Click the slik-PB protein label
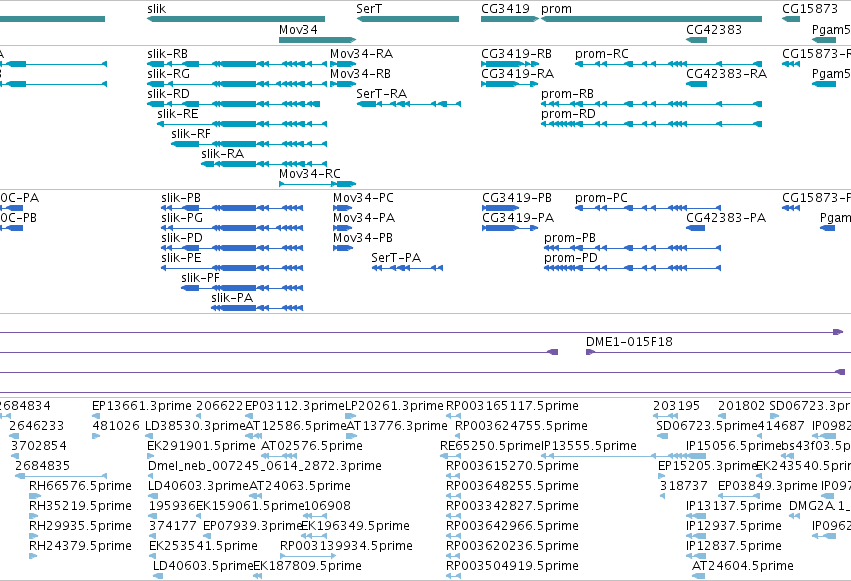 click(x=181, y=198)
